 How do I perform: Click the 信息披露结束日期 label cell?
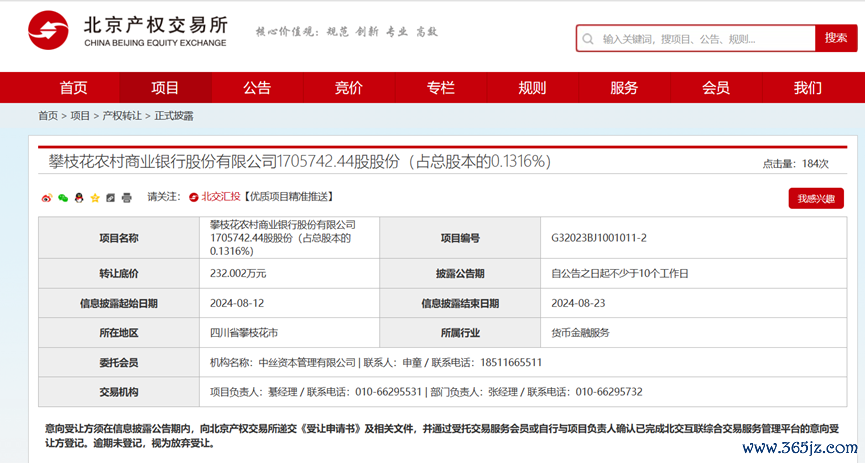point(460,303)
